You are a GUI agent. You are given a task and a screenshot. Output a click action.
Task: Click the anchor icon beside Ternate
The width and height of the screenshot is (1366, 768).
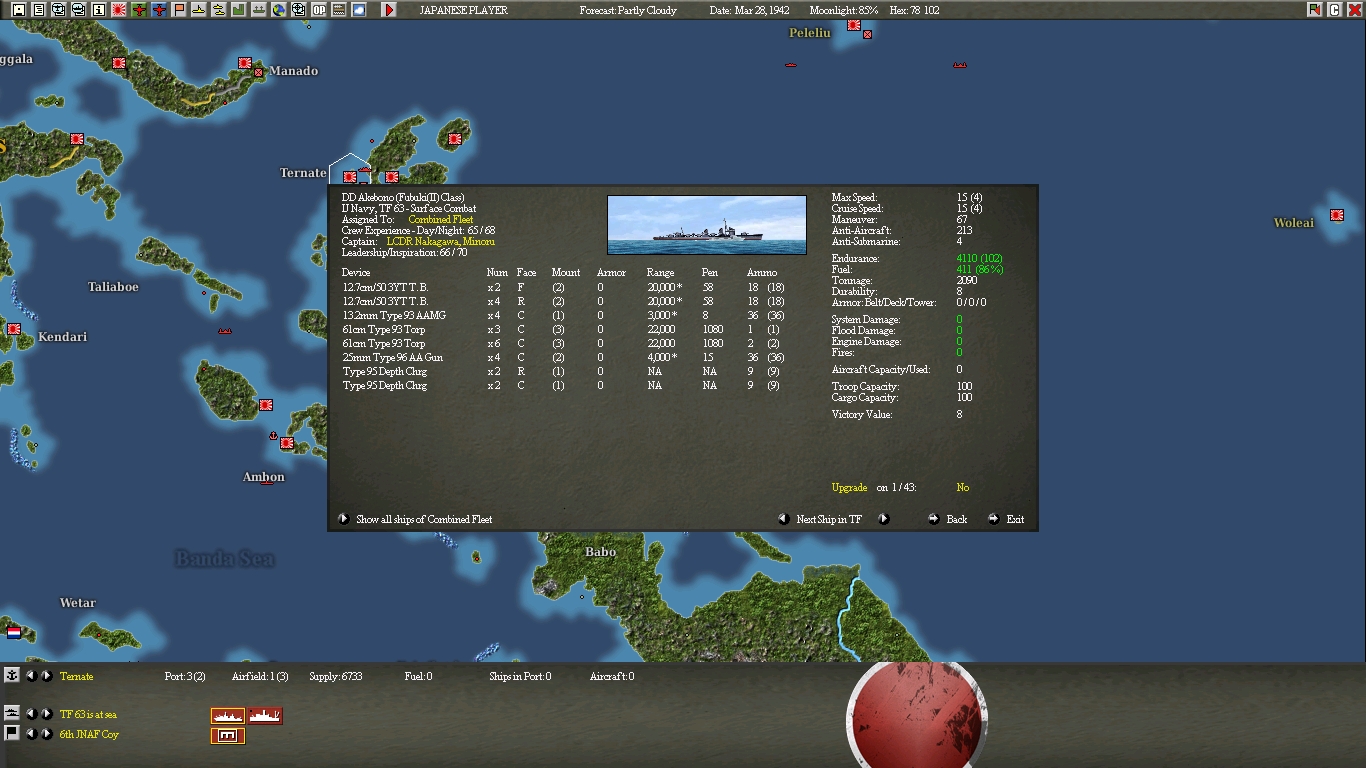tap(12, 676)
